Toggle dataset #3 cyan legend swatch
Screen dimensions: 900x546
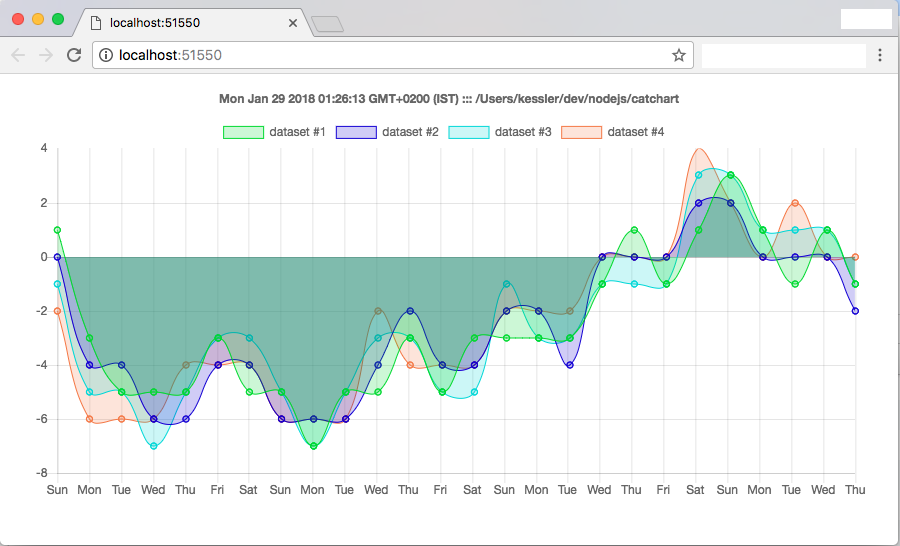(469, 132)
